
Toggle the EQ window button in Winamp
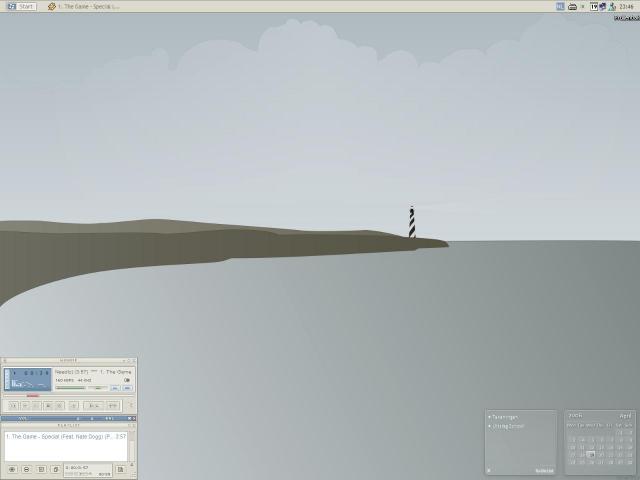click(115, 388)
